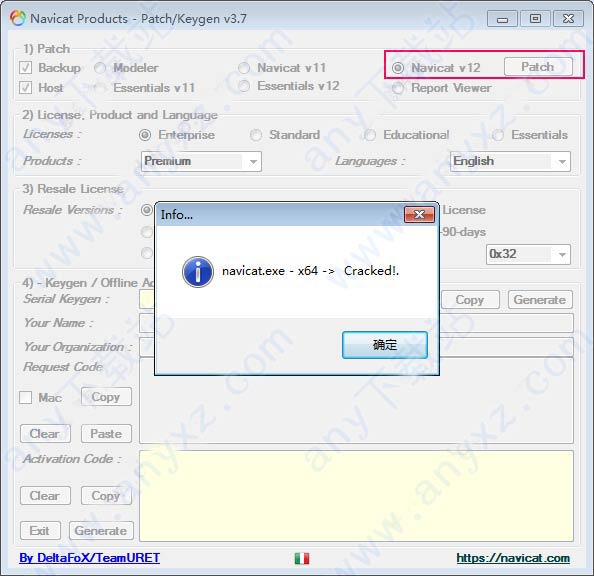Expand the Languages dropdown set to English
The image size is (594, 576).
point(510,161)
